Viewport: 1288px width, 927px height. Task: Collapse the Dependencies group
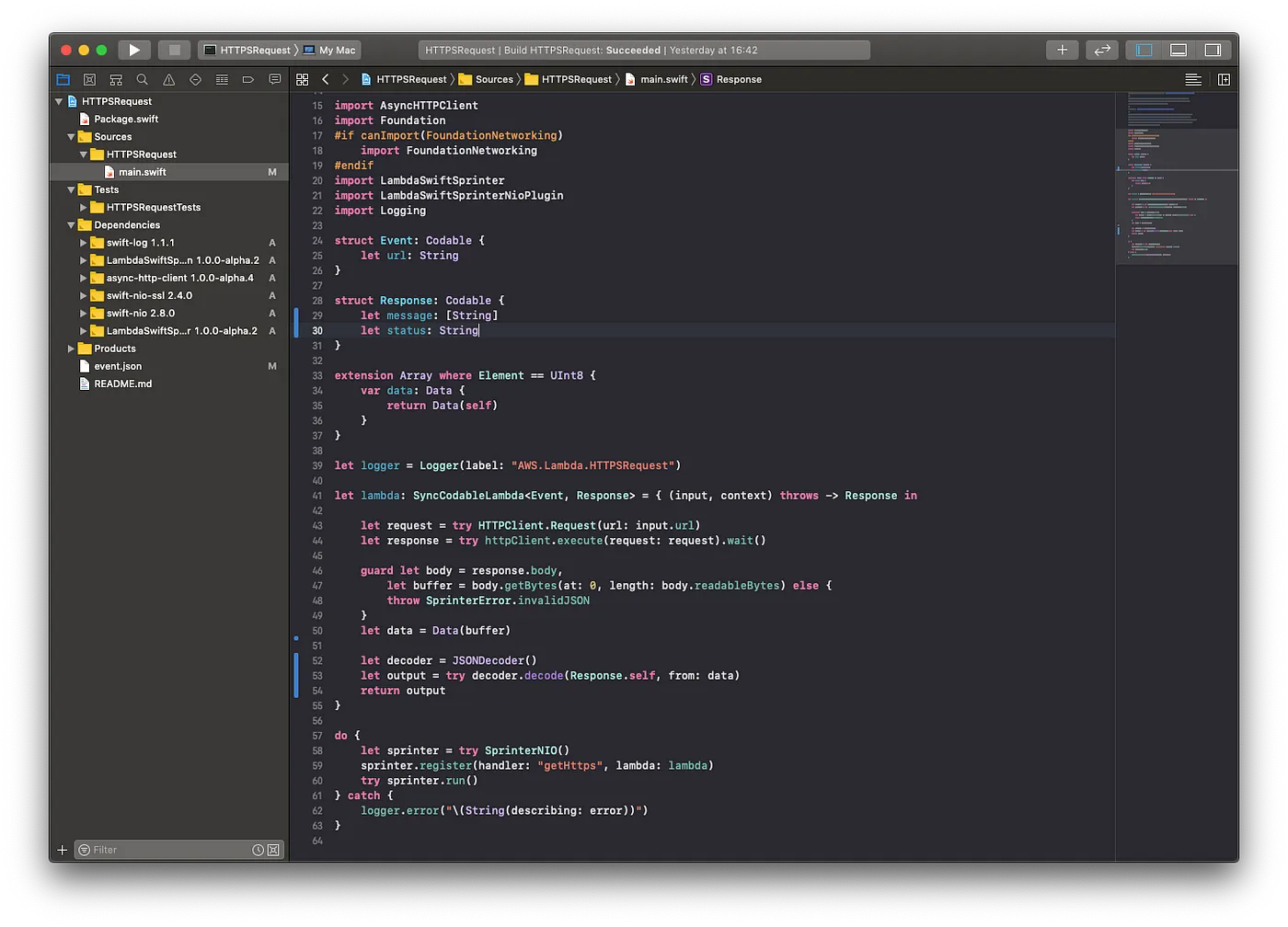tap(71, 225)
